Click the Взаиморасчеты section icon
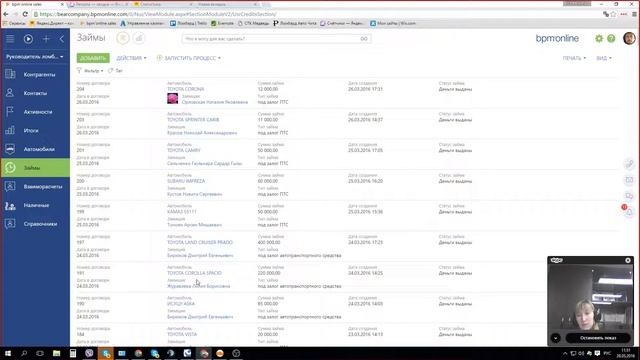The height and width of the screenshot is (360, 640). (x=10, y=186)
